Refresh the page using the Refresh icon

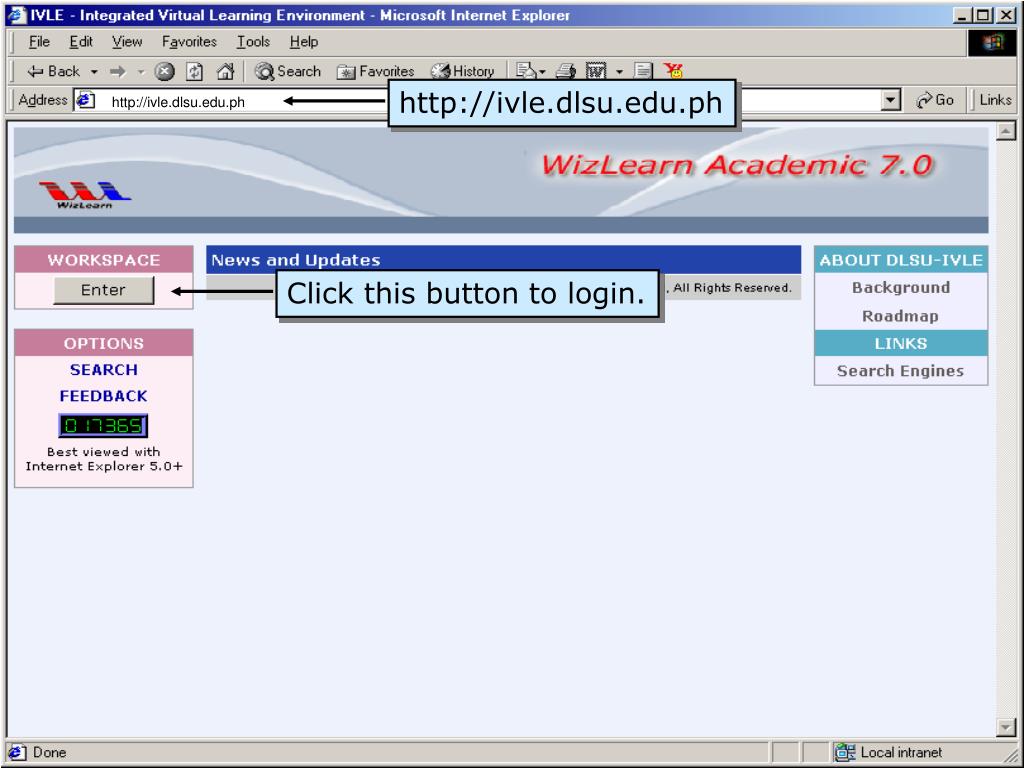tap(195, 71)
